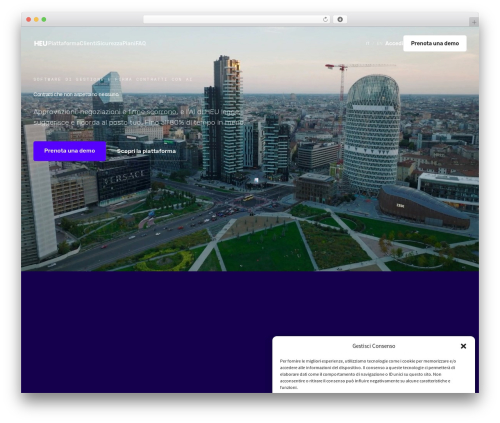
Task: Click the red close window button
Action: pos(29,19)
